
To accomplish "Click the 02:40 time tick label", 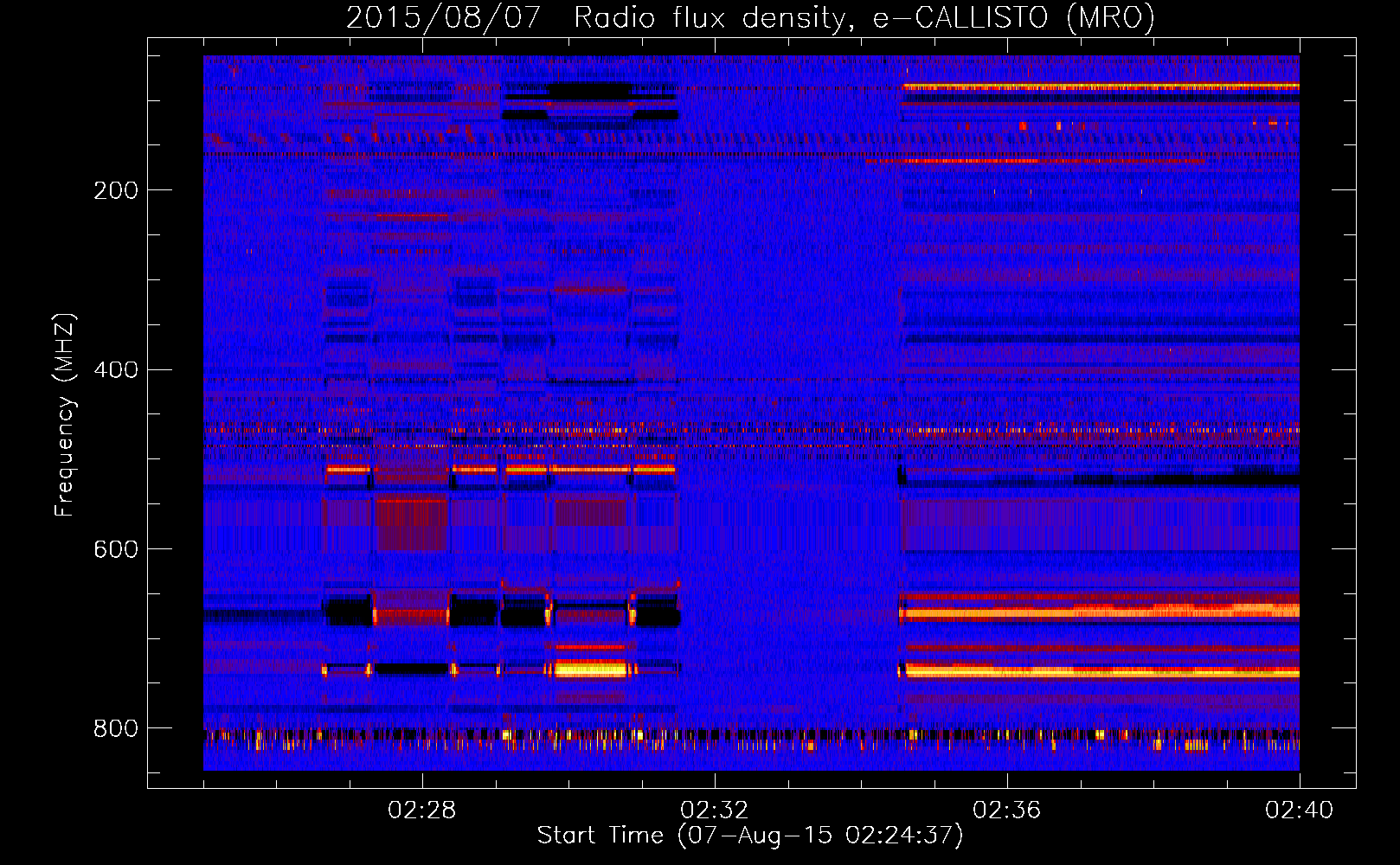I will pos(1300,811).
